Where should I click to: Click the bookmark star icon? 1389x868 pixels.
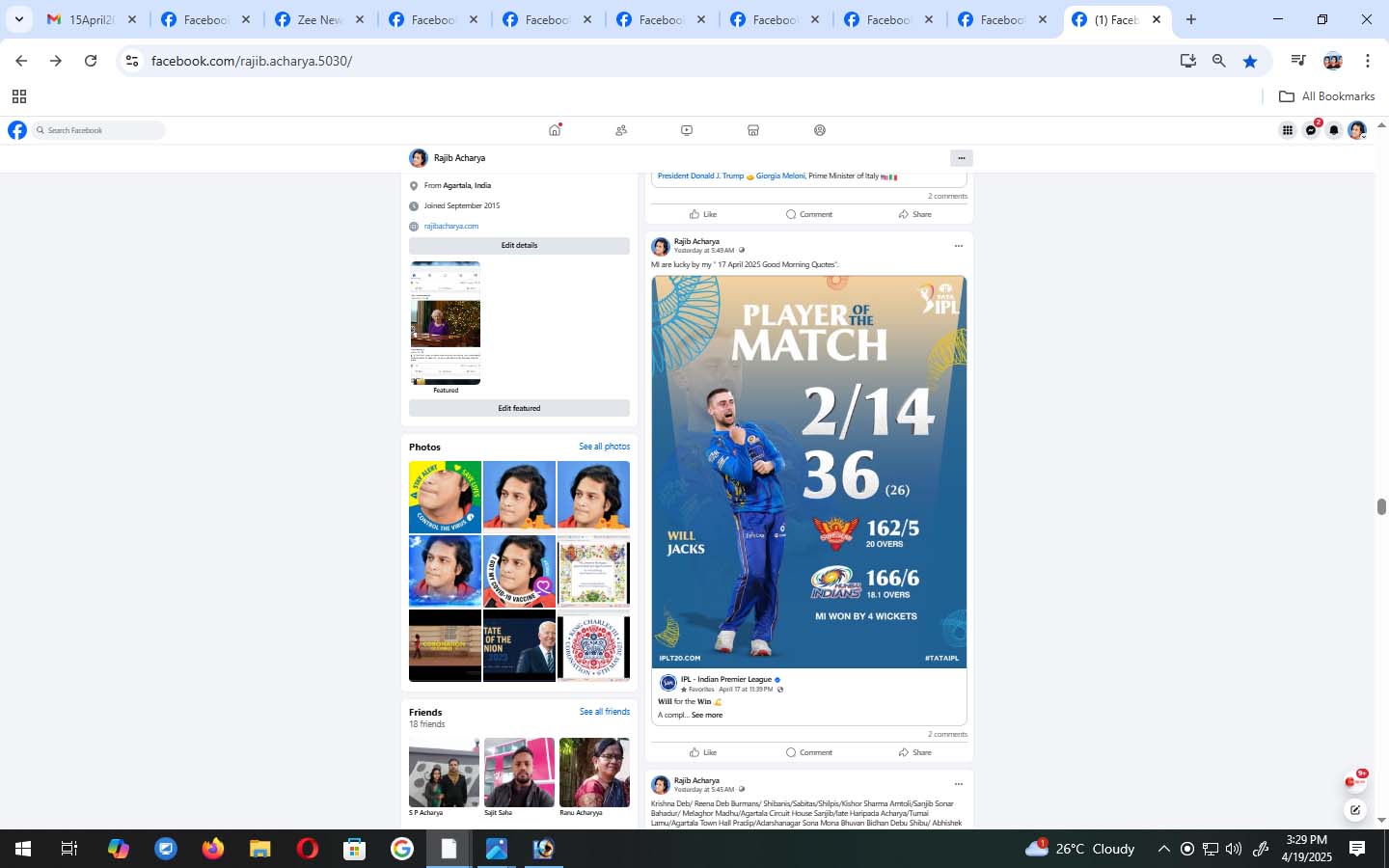pos(1250,61)
